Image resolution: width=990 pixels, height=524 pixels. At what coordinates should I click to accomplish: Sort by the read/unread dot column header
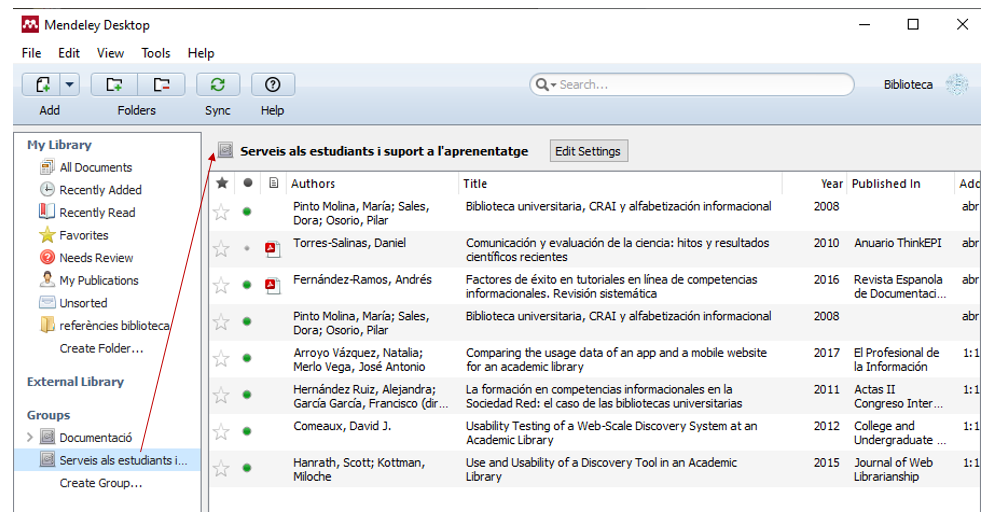point(248,183)
